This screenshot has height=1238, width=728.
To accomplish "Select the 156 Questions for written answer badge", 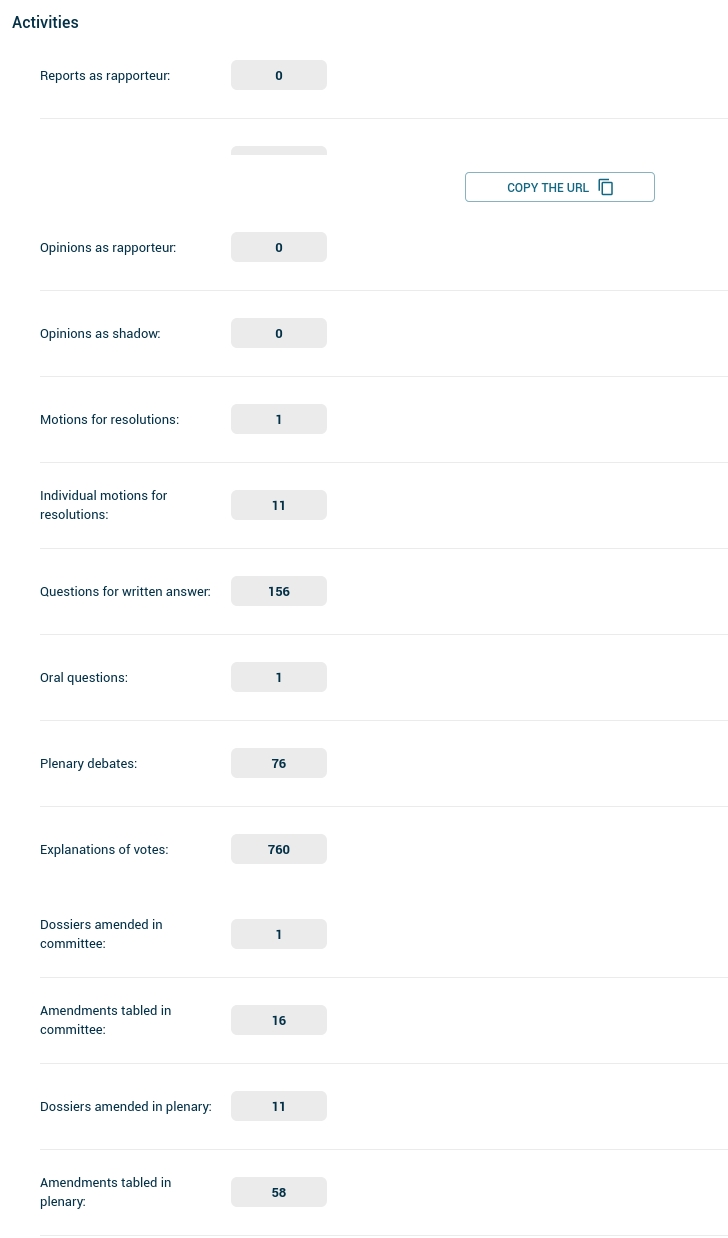I will coord(279,591).
